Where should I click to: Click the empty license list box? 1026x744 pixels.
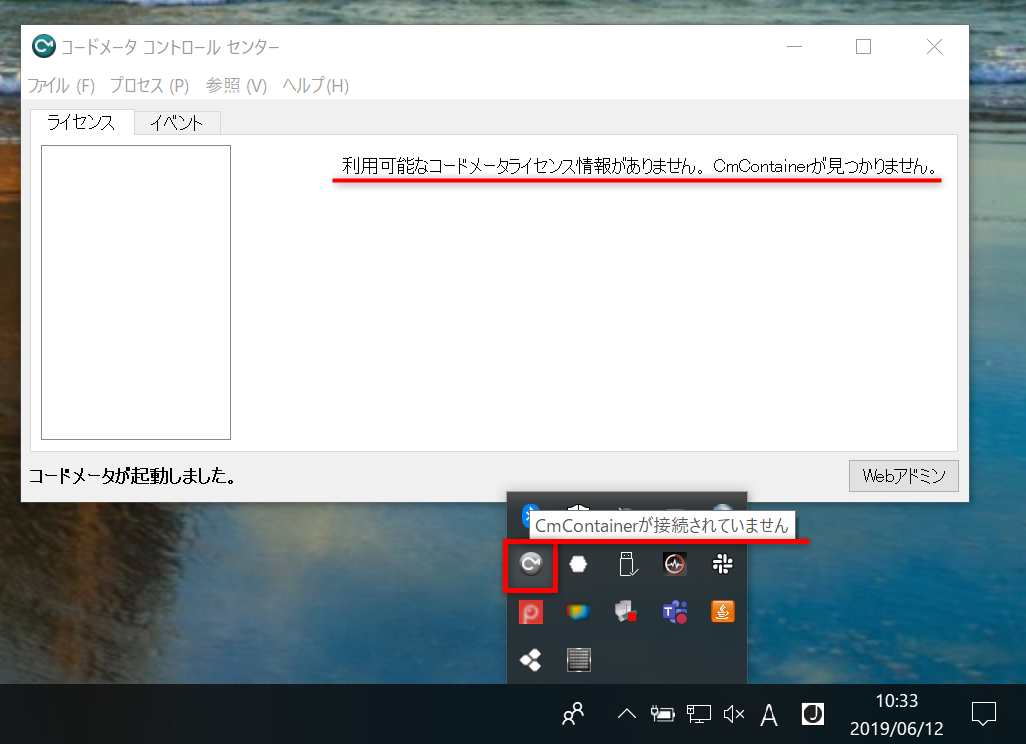(136, 292)
